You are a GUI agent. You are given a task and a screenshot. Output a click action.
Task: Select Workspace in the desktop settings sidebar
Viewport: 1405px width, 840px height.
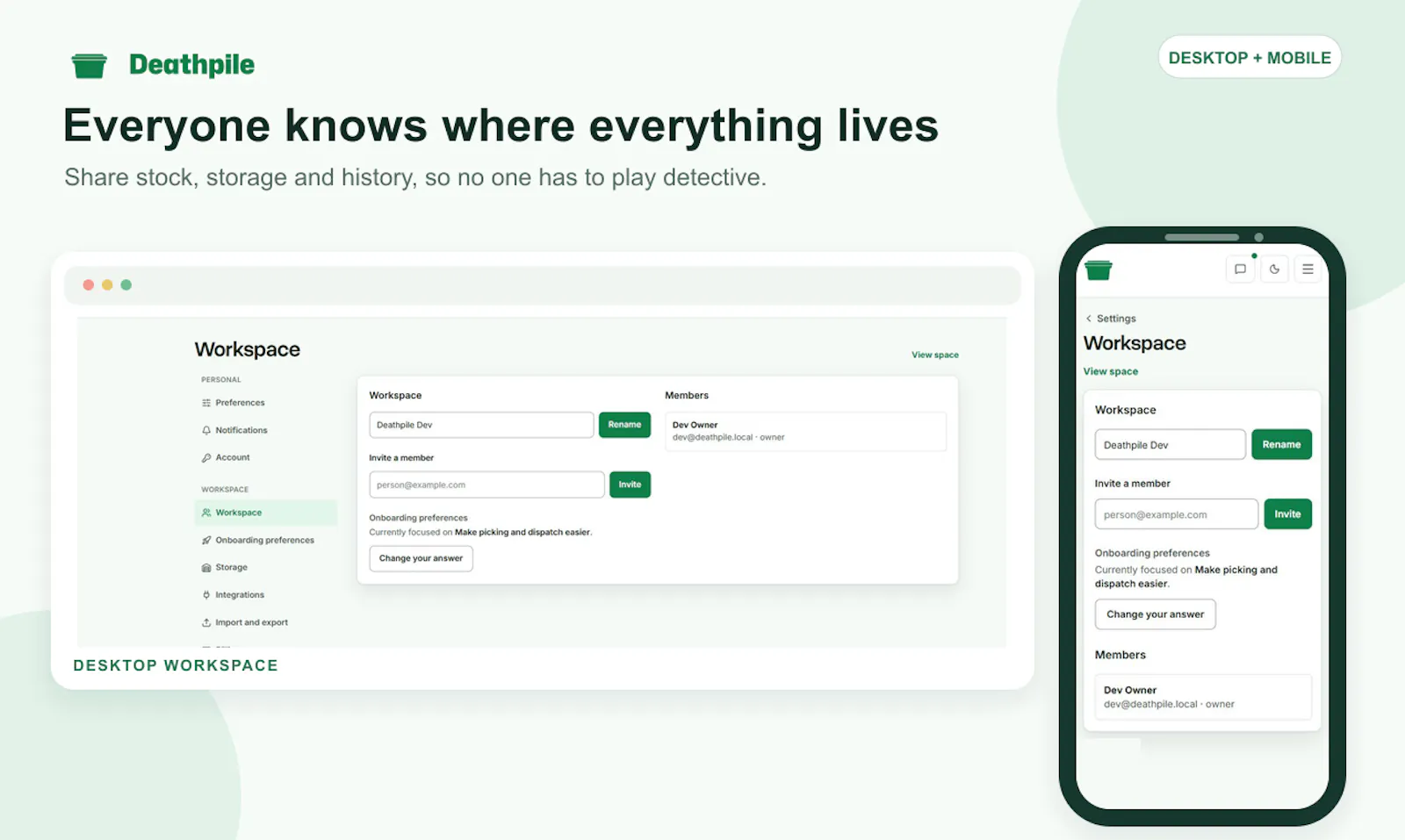266,513
